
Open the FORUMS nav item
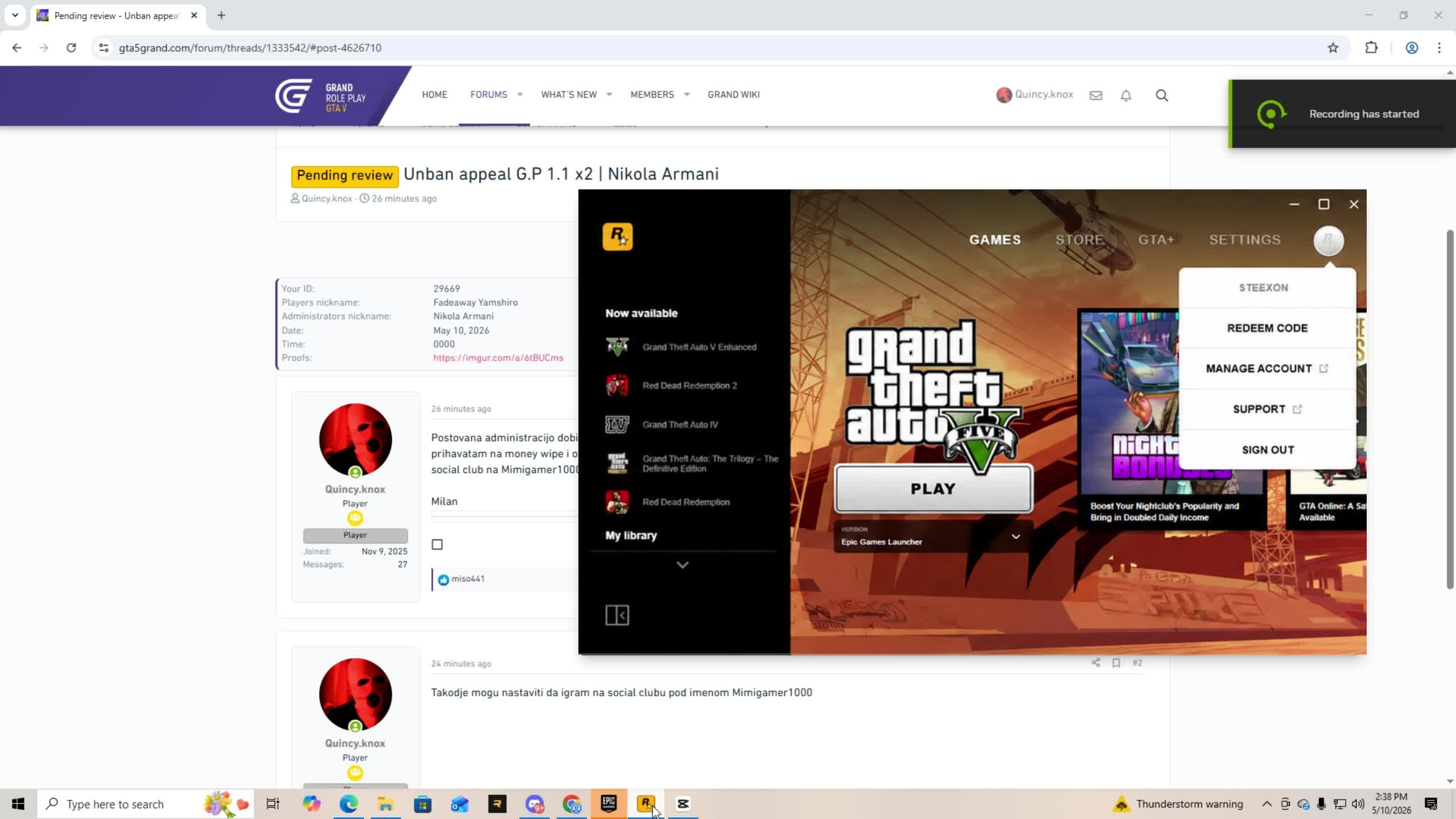coord(489,94)
